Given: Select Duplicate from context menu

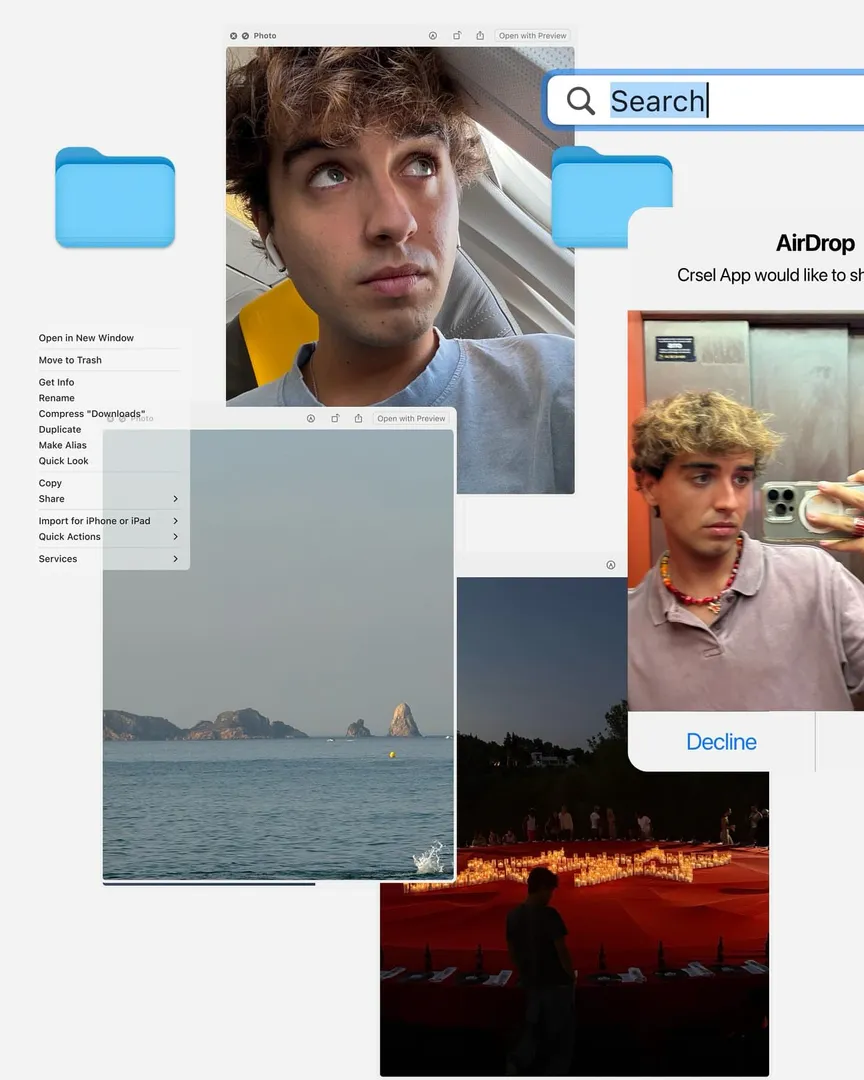Looking at the screenshot, I should [60, 430].
